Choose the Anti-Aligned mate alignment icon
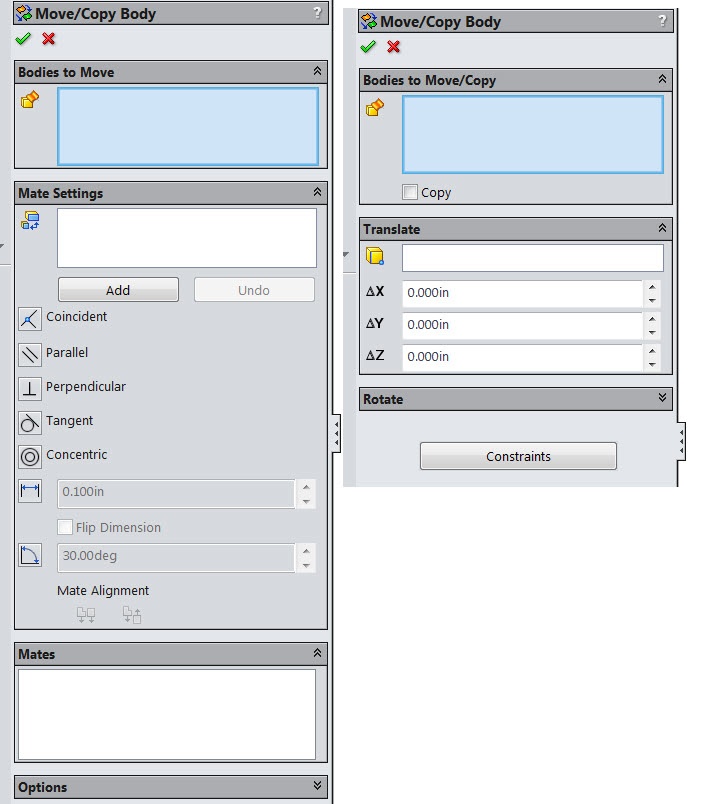The image size is (701, 804). [x=132, y=614]
